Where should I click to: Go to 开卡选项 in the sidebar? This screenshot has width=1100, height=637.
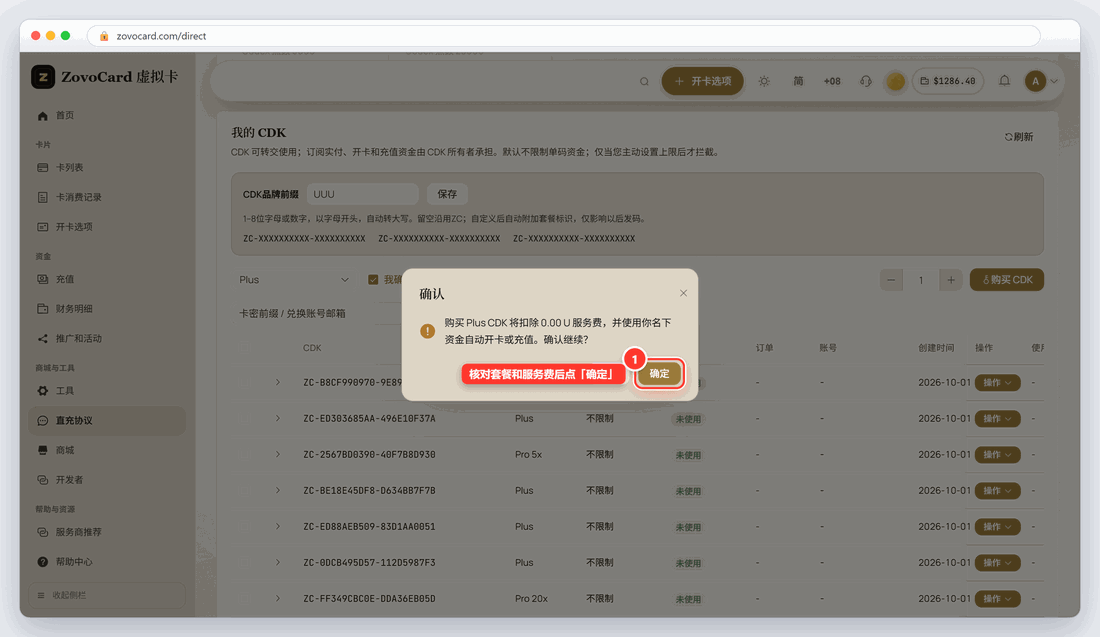click(107, 227)
